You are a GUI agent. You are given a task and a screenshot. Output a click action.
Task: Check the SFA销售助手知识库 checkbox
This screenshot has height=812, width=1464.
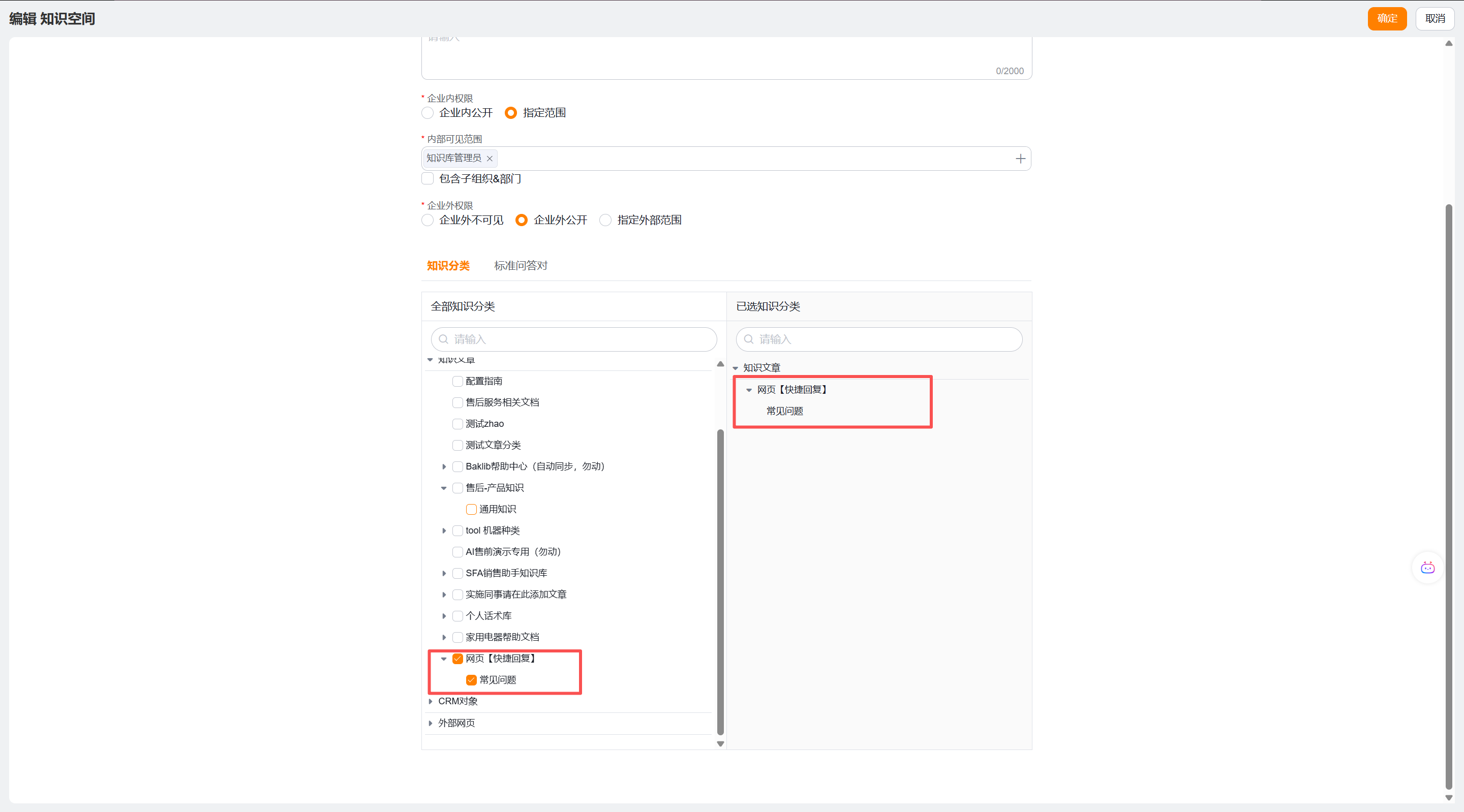[457, 573]
